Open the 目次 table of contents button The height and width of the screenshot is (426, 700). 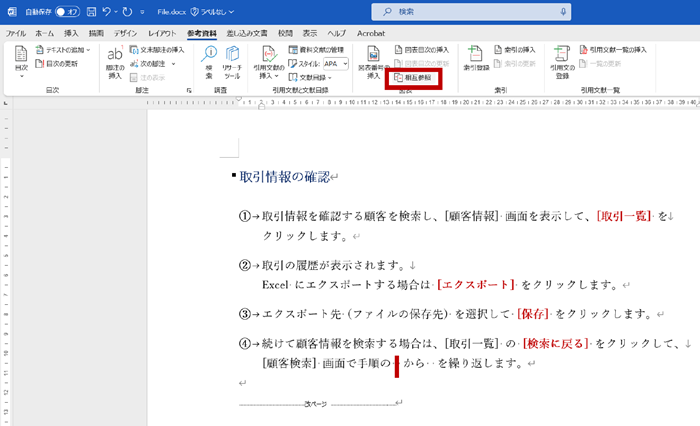click(x=22, y=61)
